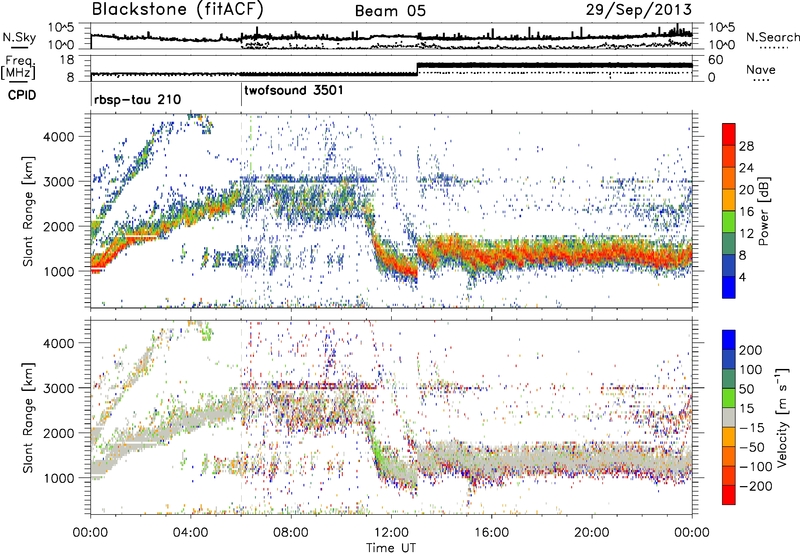Click the 'twofsound 3501' CPID label
Screen dimensions: 800x554
click(294, 91)
